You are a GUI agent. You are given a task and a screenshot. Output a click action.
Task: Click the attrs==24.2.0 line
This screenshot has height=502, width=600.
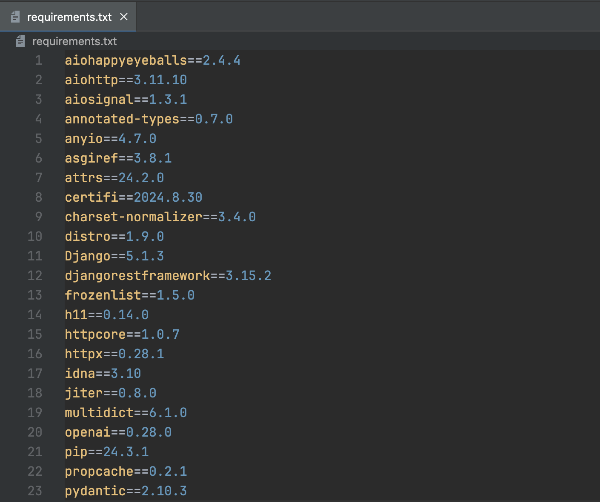click(x=114, y=178)
